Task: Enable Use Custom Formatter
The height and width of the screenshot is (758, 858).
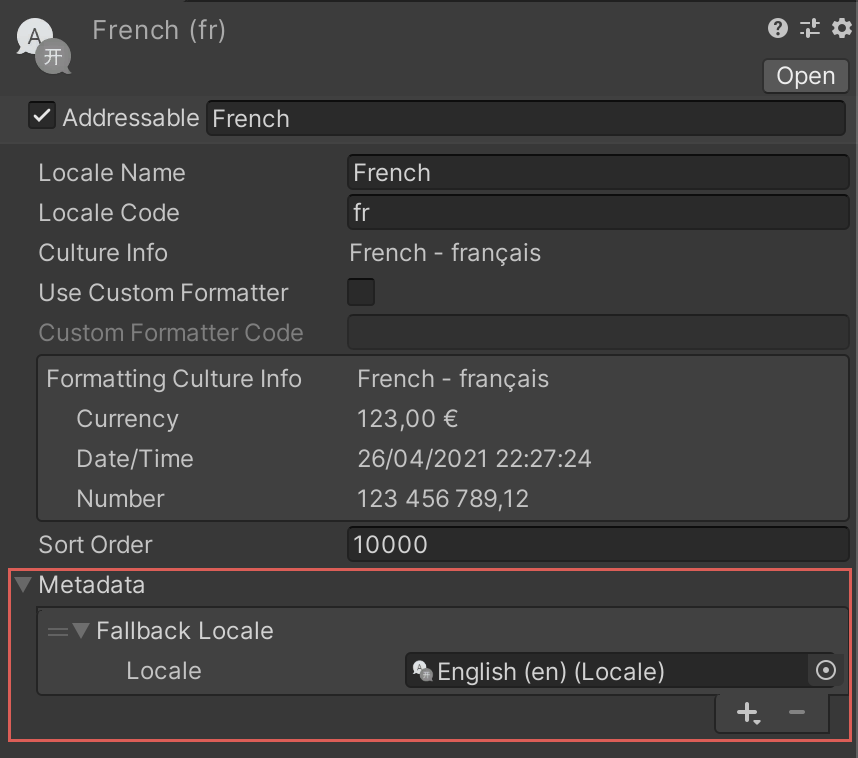Action: 359,292
